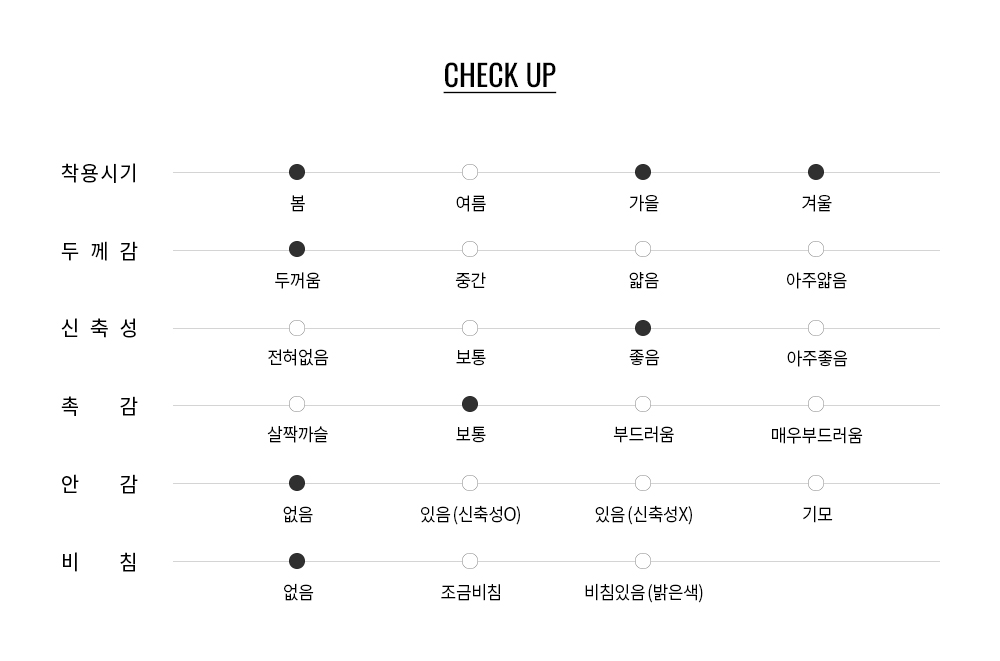Select the 전혀없음 elasticity dot
The width and height of the screenshot is (1000, 661).
297,328
